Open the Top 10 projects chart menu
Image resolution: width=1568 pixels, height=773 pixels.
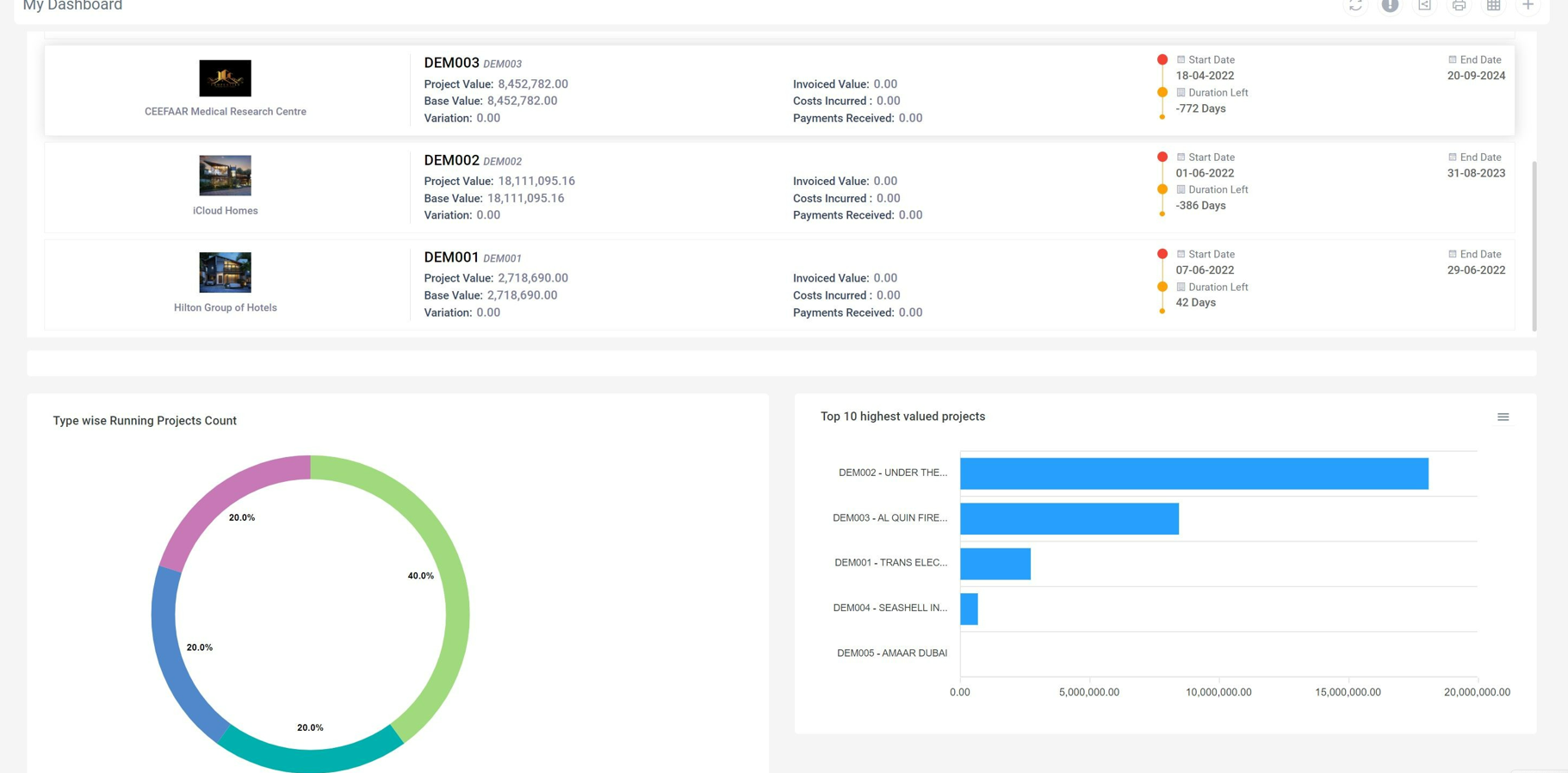click(x=1503, y=417)
